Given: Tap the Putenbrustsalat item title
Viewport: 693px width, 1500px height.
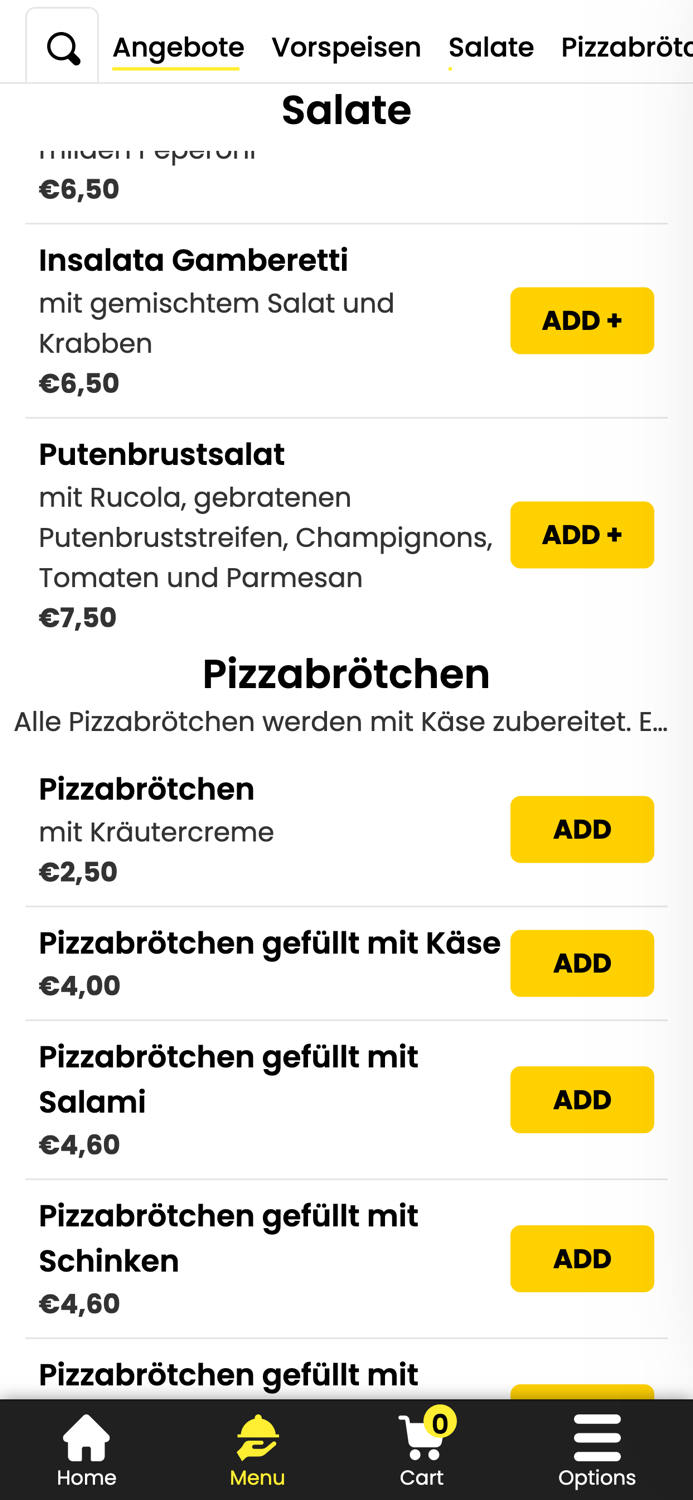Looking at the screenshot, I should [x=161, y=454].
